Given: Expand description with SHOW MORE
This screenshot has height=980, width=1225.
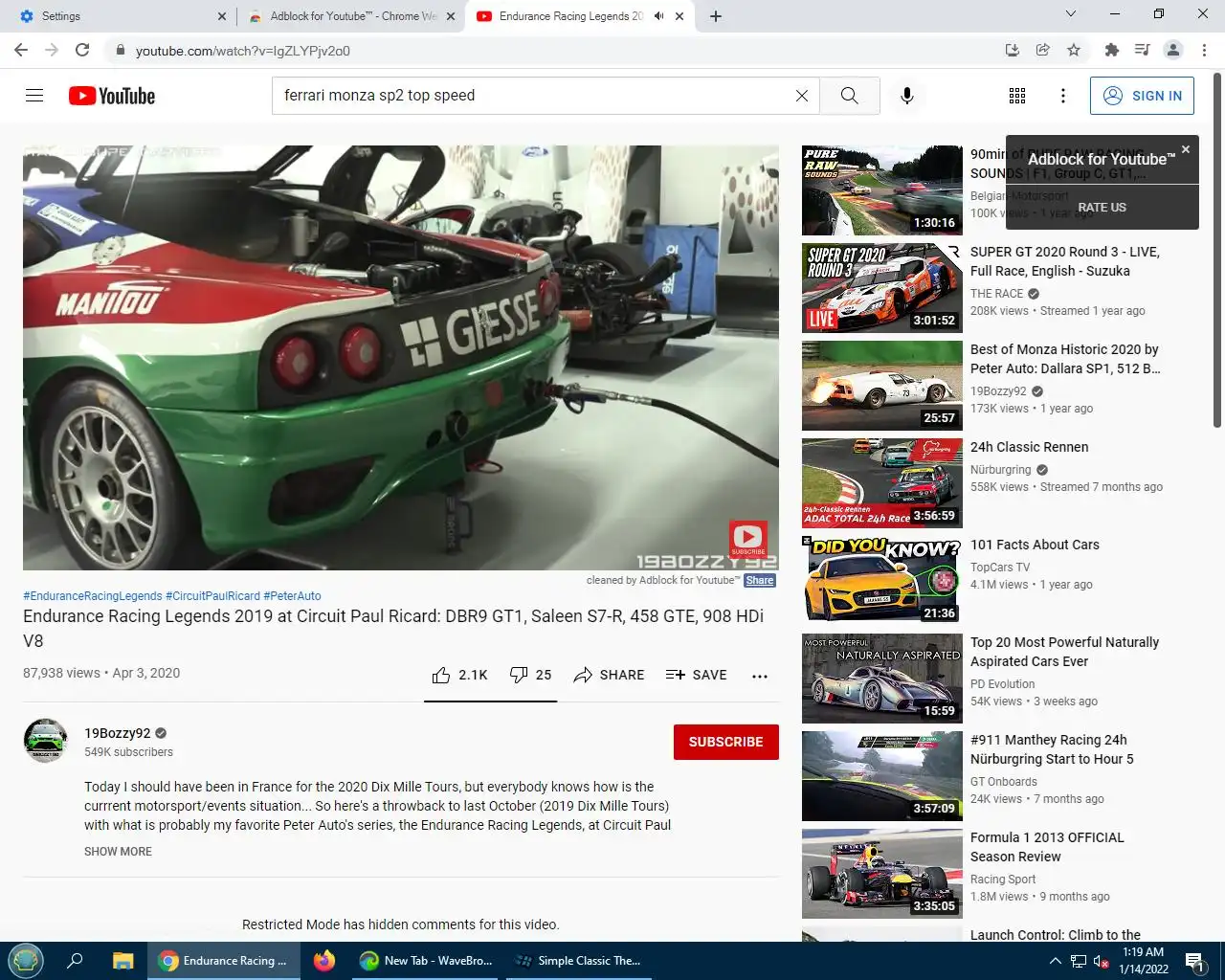Looking at the screenshot, I should [118, 852].
